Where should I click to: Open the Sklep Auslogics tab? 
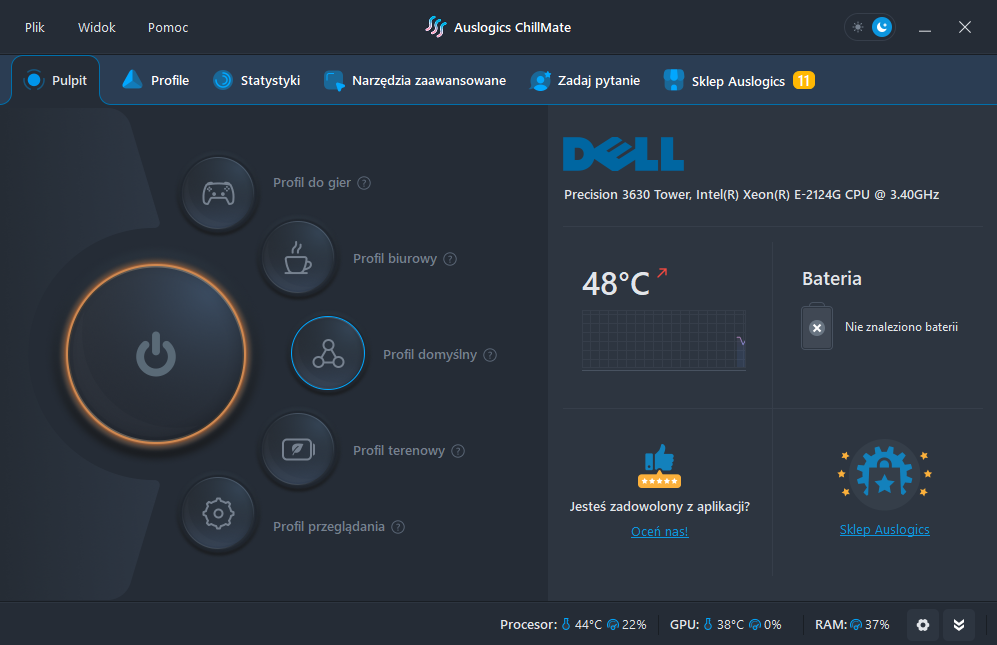738,81
